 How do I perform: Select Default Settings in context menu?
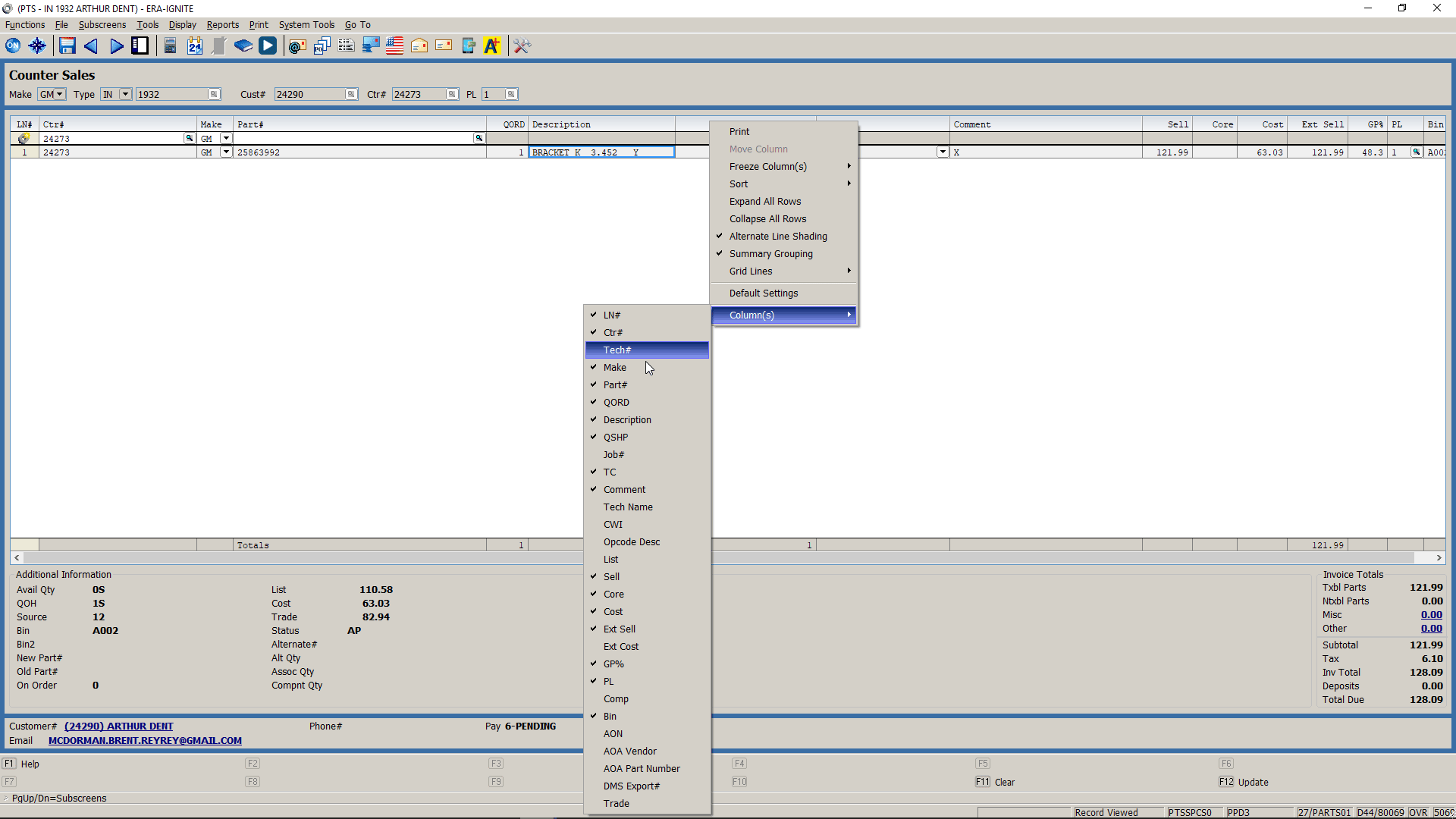coord(763,293)
